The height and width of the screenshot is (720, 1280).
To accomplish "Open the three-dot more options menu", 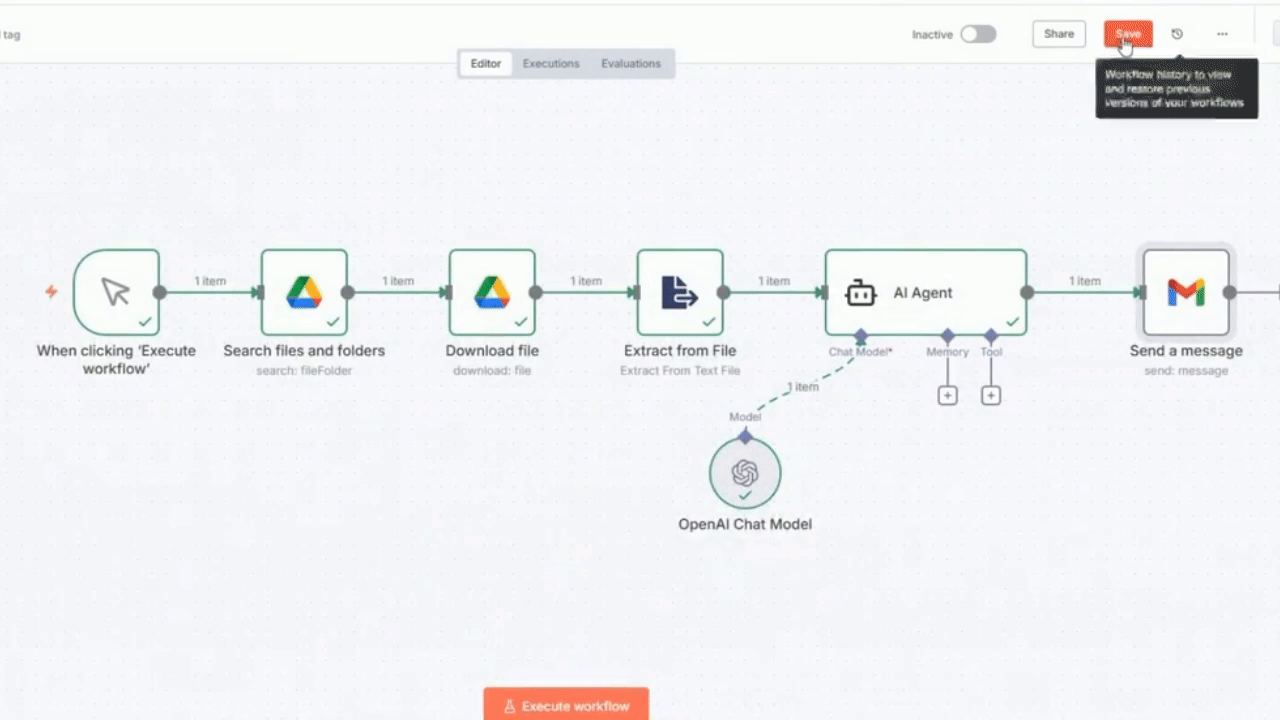I will (x=1222, y=34).
